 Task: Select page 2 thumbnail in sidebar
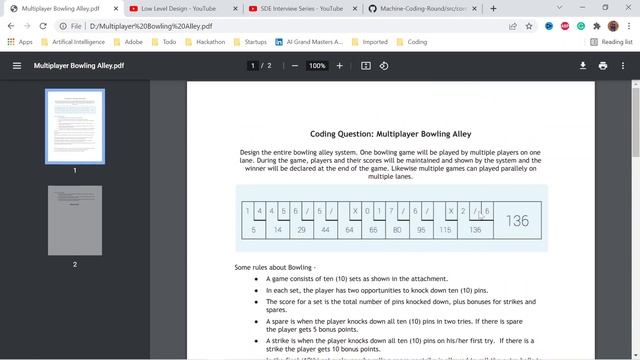[x=75, y=220]
